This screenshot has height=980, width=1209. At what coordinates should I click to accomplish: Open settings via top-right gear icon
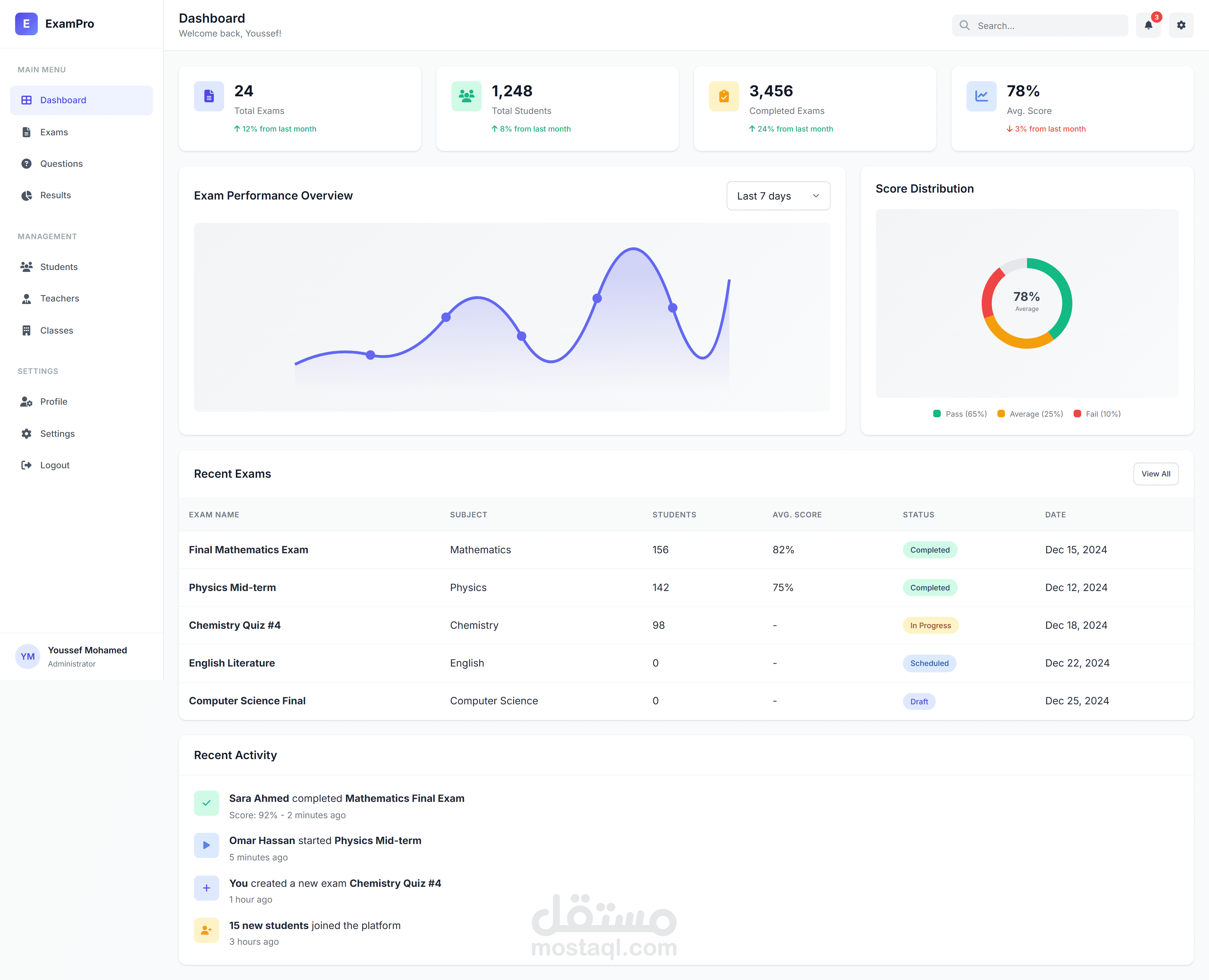click(x=1181, y=25)
